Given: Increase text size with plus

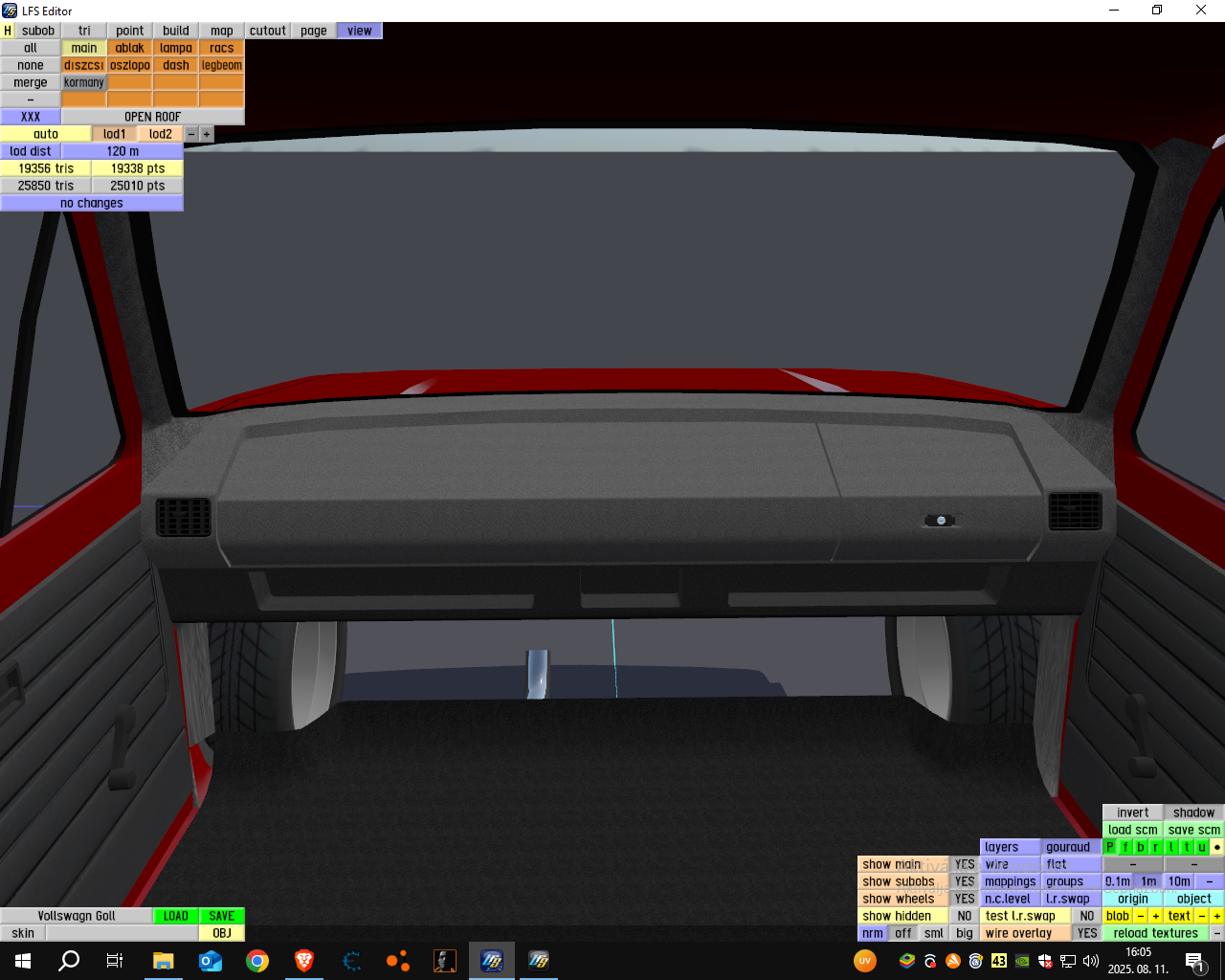Looking at the screenshot, I should tap(1217, 916).
